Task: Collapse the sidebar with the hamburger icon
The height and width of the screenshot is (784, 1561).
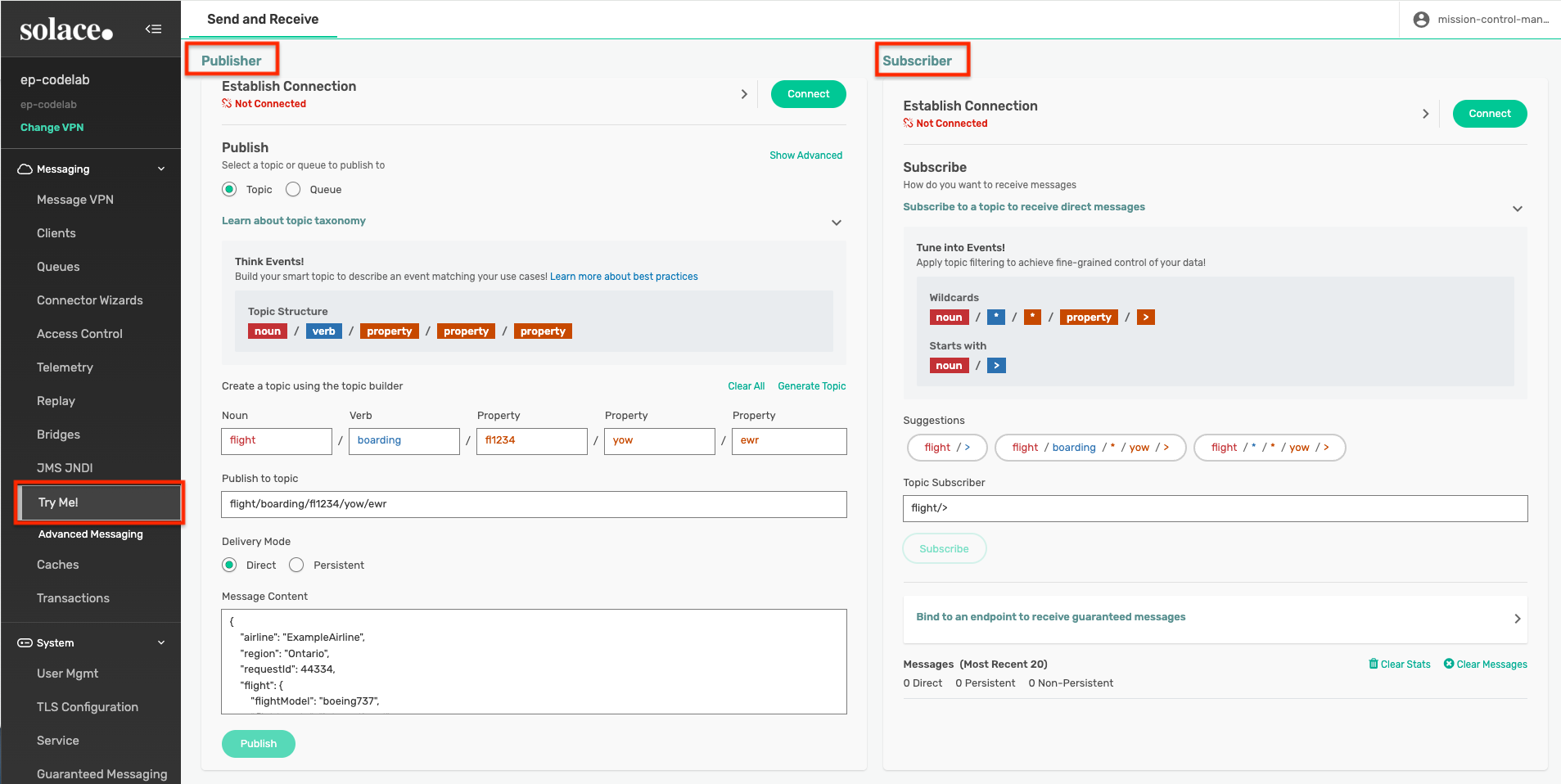Action: [153, 29]
